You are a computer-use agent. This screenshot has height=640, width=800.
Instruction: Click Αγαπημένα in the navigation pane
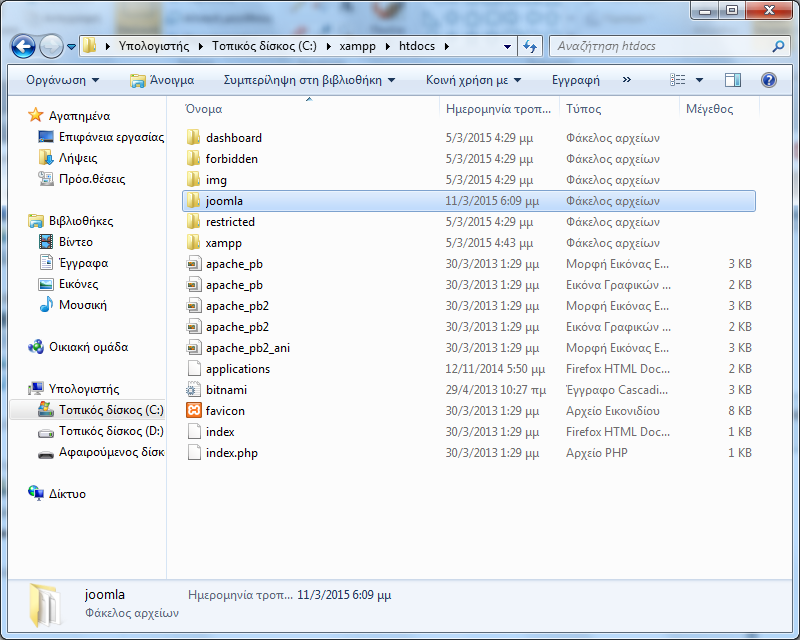(x=79, y=116)
